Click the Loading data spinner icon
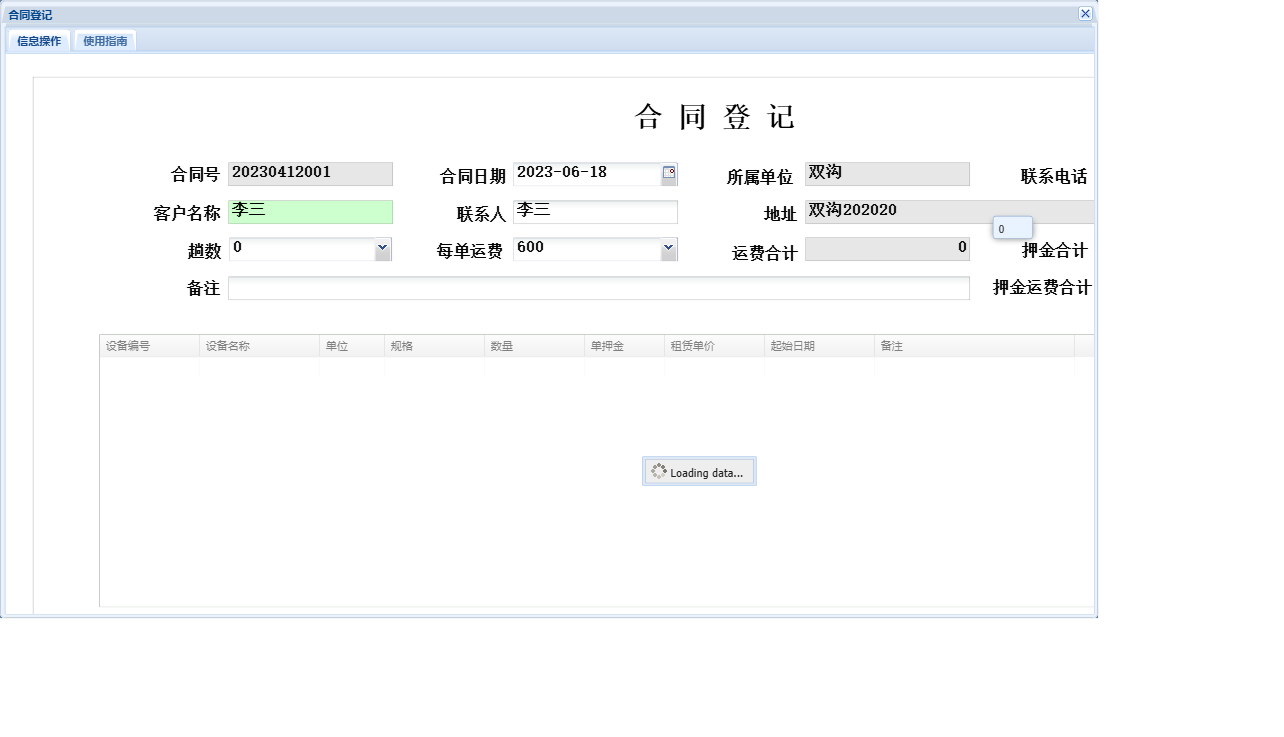 point(660,470)
